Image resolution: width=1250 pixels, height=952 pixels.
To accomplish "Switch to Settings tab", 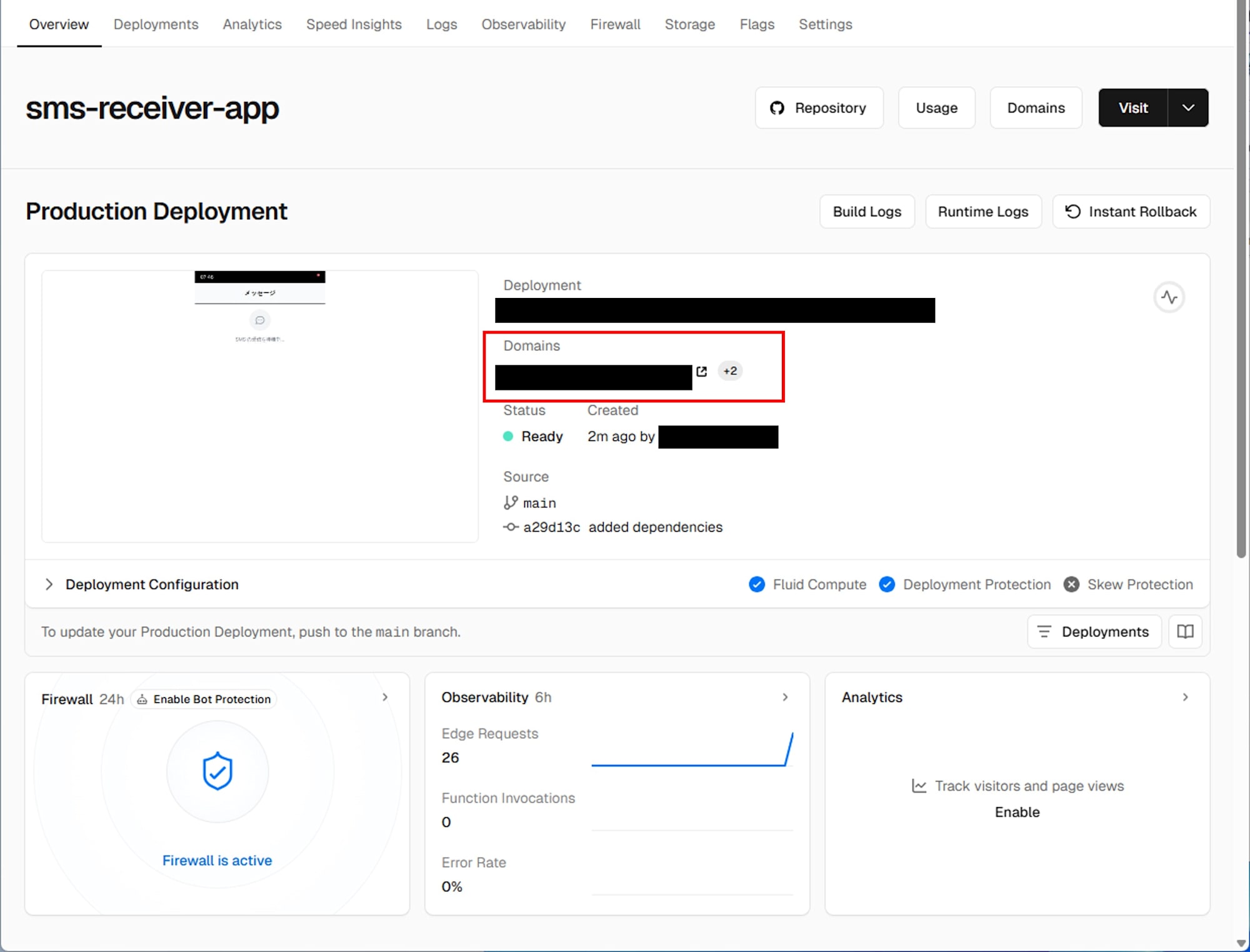I will 825,24.
